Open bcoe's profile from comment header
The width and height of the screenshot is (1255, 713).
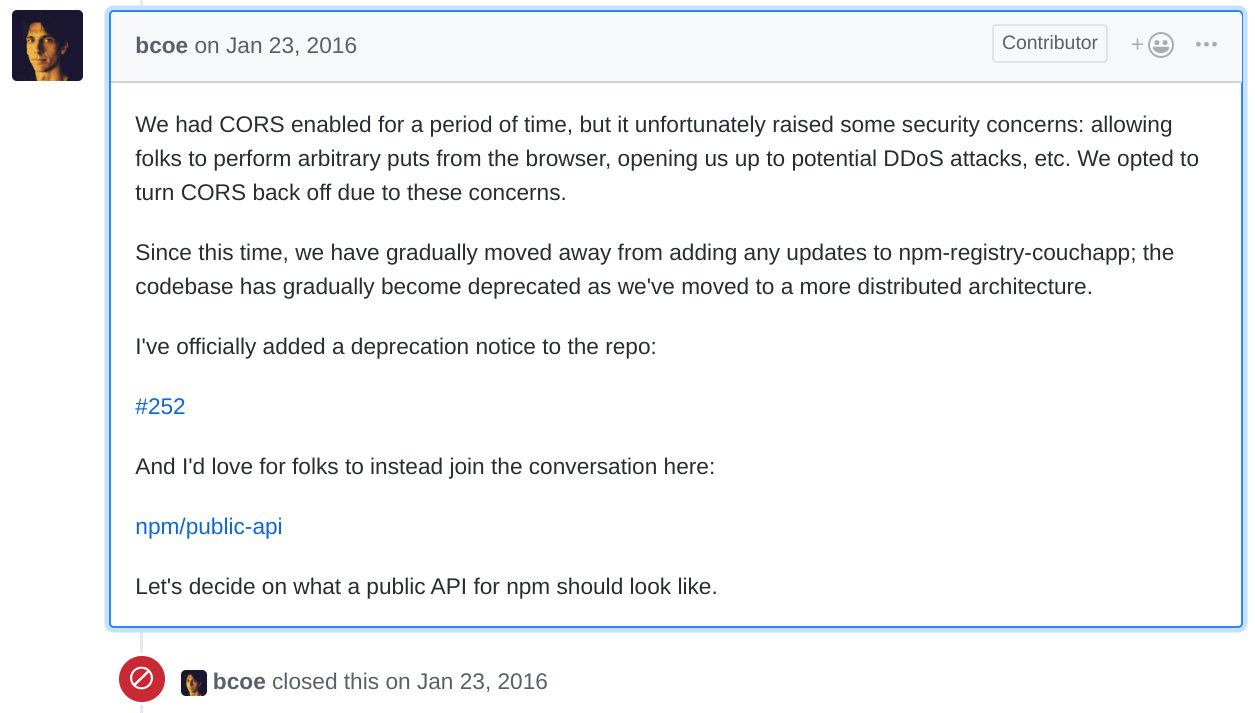pos(162,46)
